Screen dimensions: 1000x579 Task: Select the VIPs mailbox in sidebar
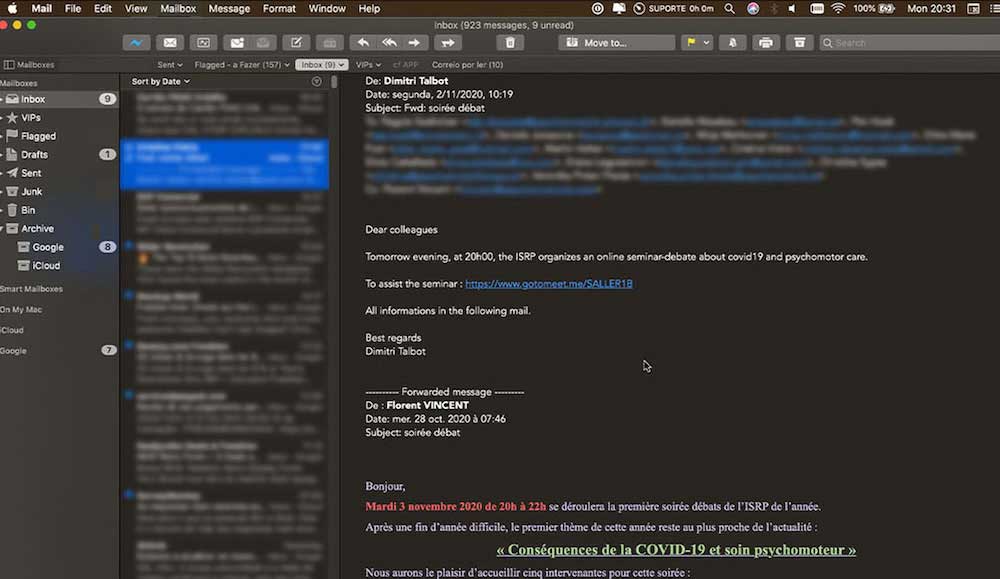point(59,117)
